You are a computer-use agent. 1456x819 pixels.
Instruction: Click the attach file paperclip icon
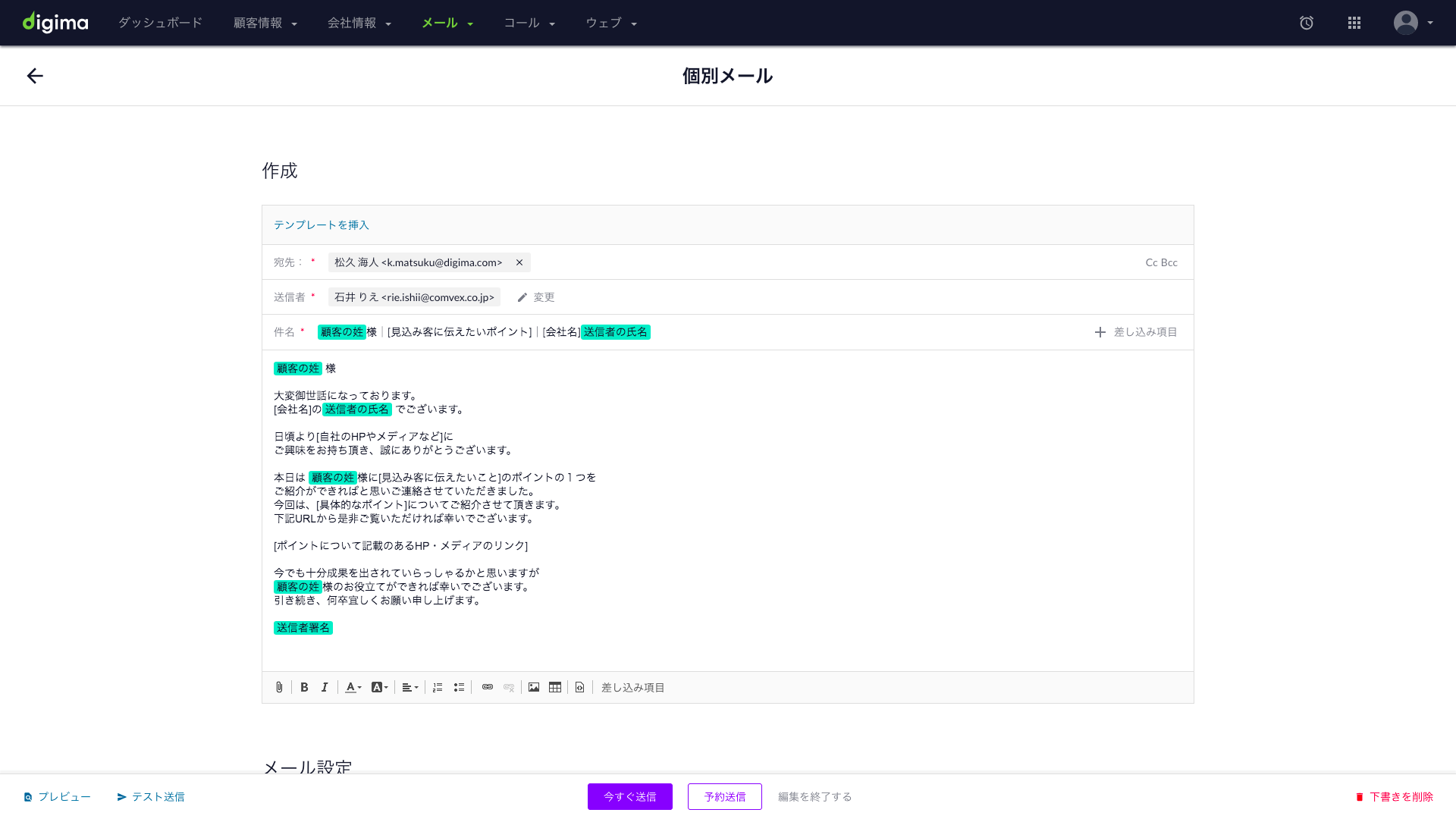coord(279,687)
